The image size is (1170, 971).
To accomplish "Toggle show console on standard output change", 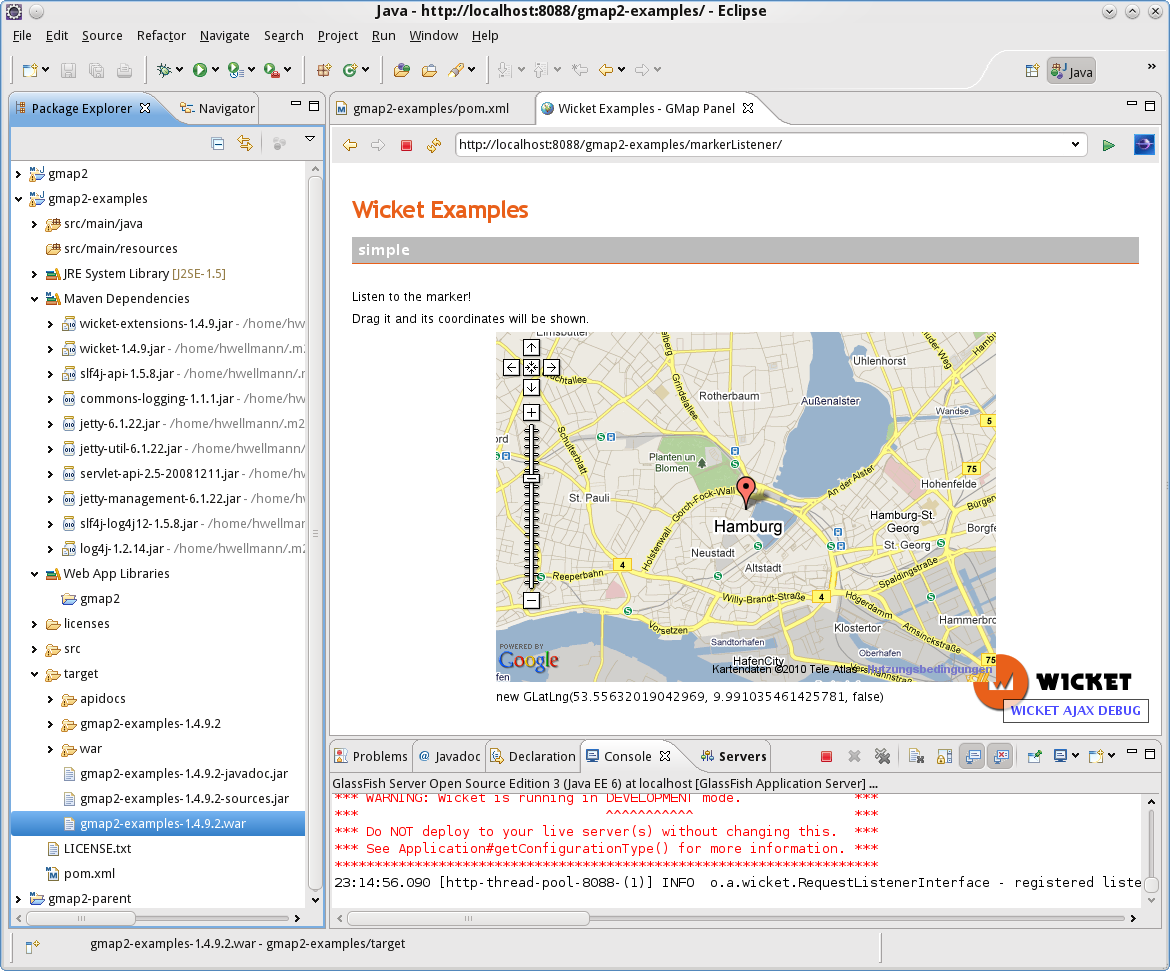I will coord(973,756).
